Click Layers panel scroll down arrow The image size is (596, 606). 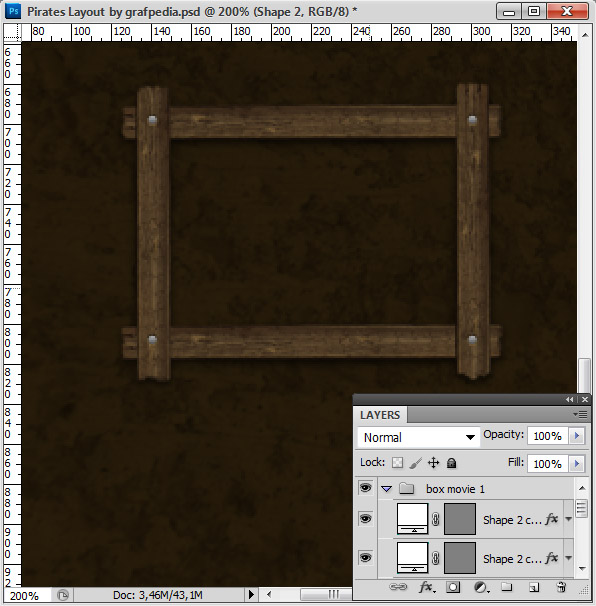point(582,569)
